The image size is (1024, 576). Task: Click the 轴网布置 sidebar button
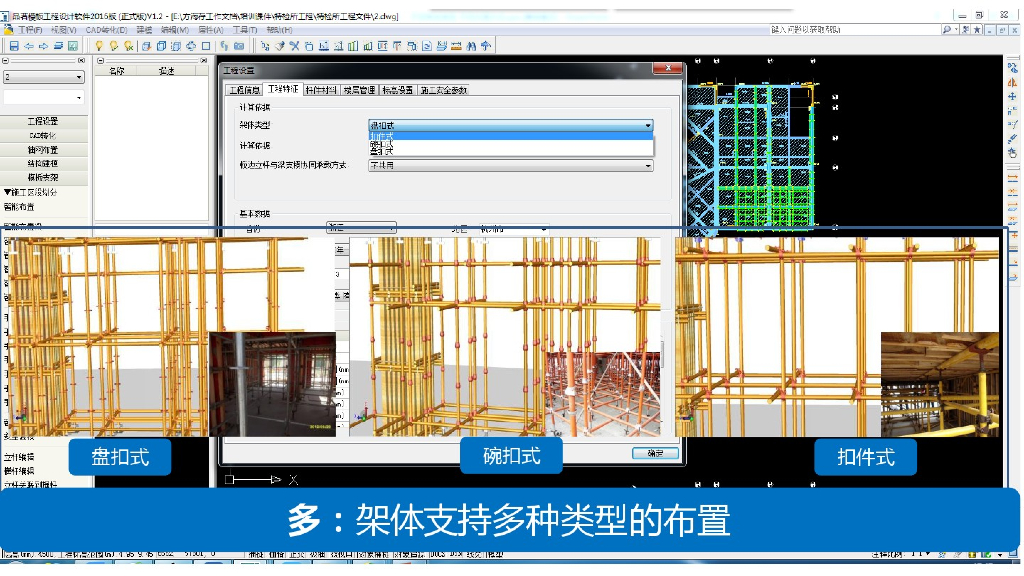(43, 150)
